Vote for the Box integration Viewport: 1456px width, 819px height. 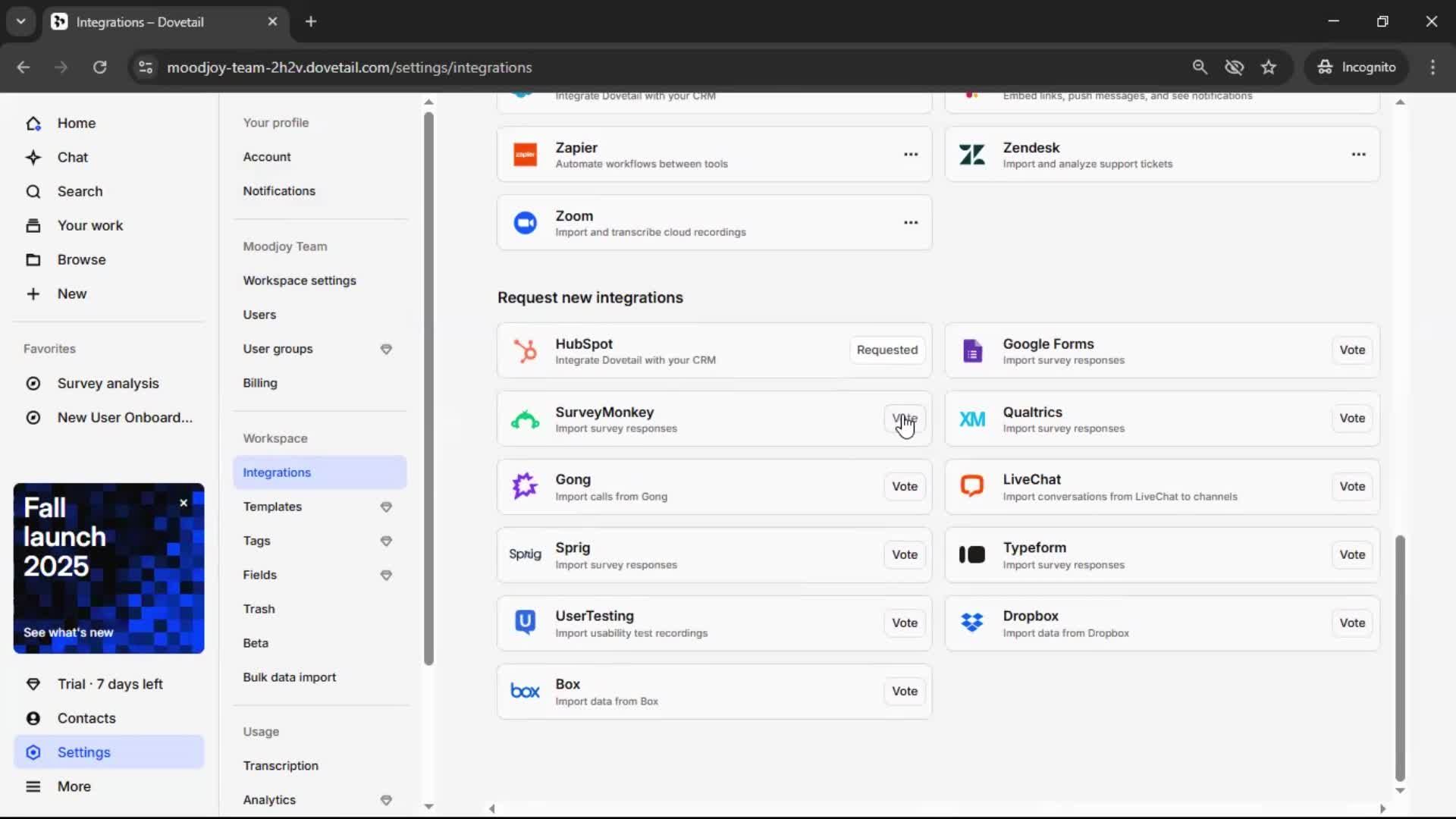click(x=904, y=692)
